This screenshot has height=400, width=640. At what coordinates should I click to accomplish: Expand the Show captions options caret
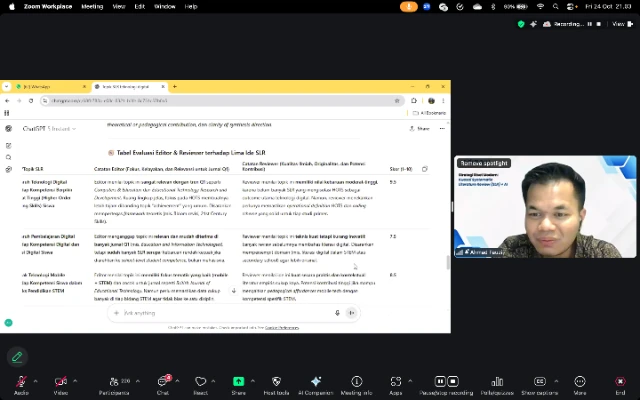tap(556, 381)
